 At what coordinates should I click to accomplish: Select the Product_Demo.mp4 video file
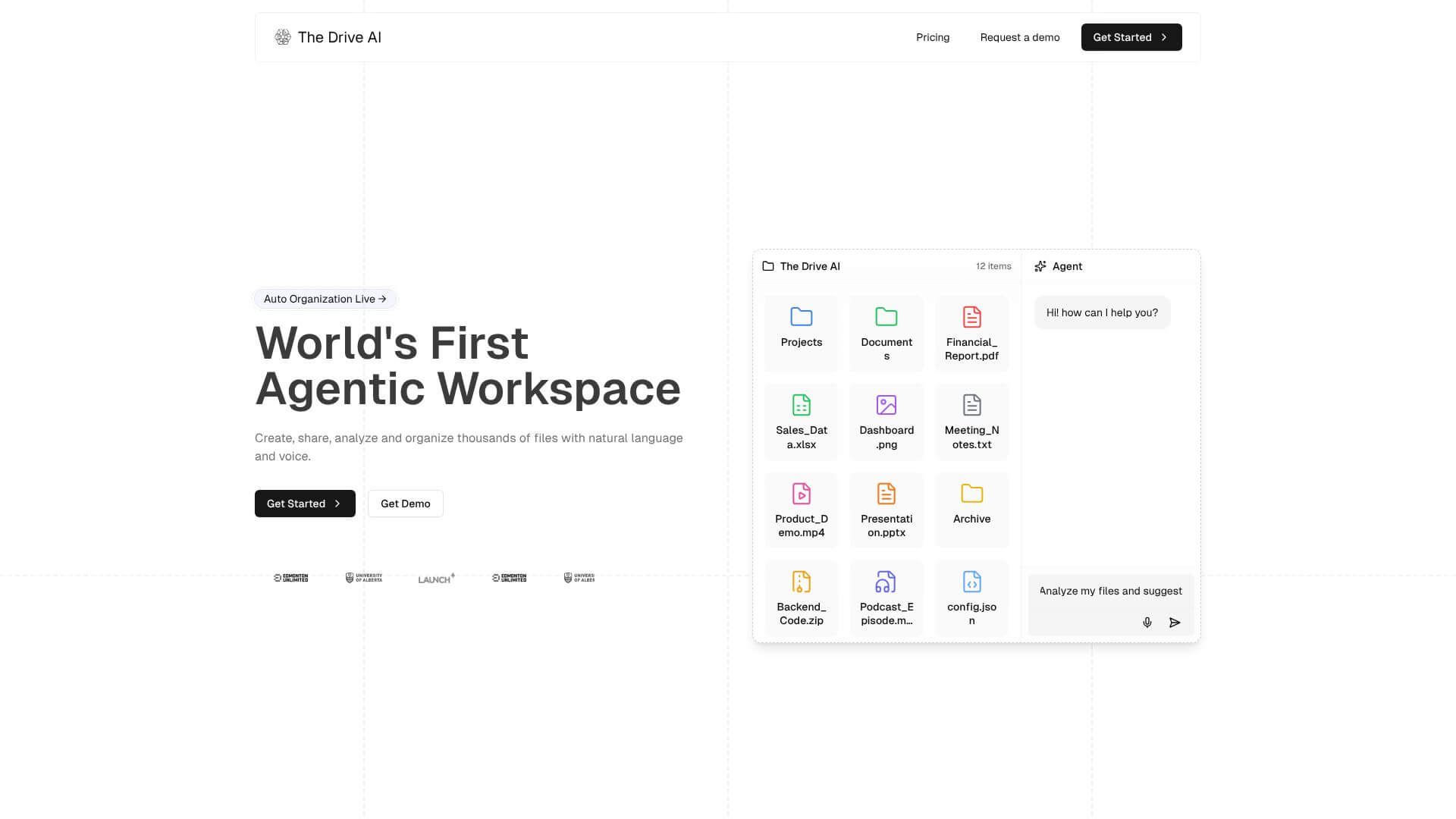tap(801, 509)
